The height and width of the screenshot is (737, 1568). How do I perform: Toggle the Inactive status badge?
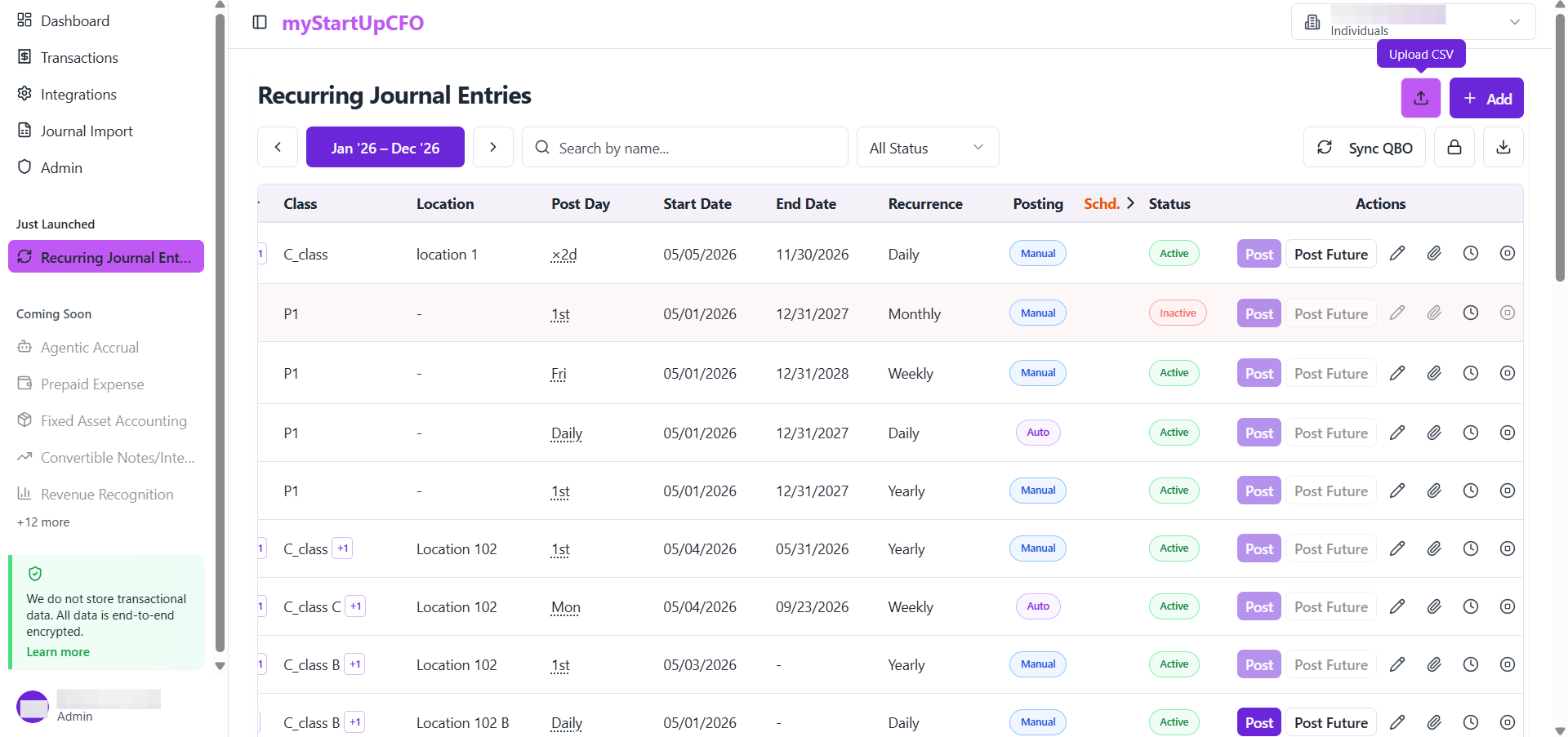point(1178,313)
